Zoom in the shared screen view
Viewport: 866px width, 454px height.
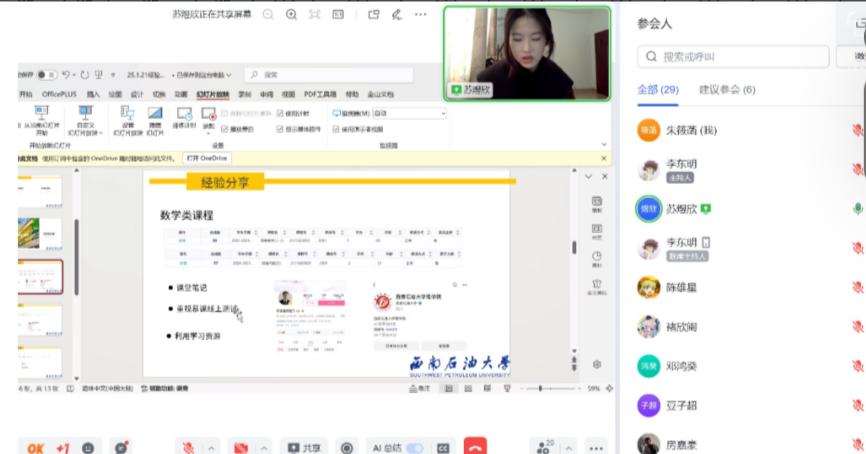click(291, 15)
